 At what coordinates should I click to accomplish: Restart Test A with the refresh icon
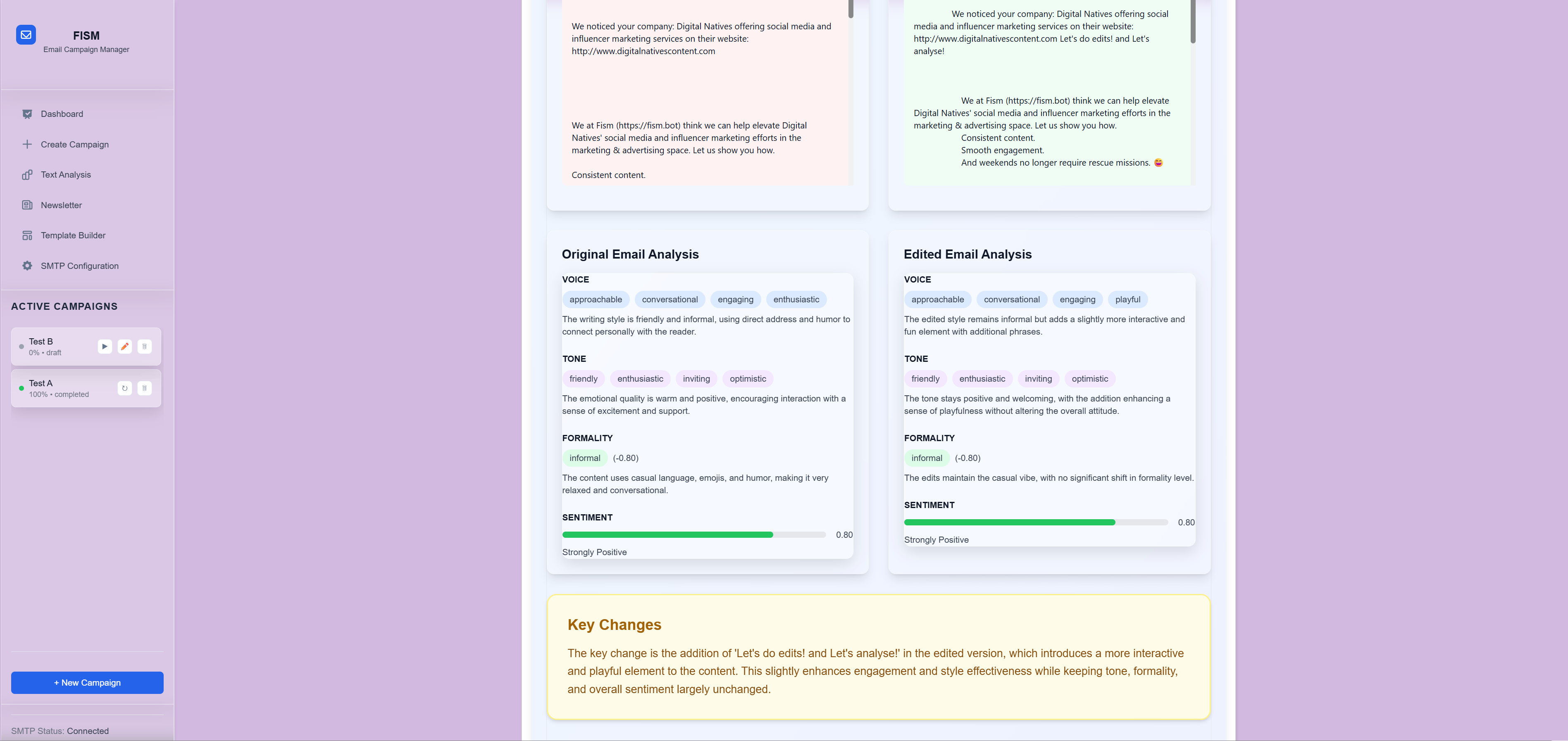(x=124, y=387)
